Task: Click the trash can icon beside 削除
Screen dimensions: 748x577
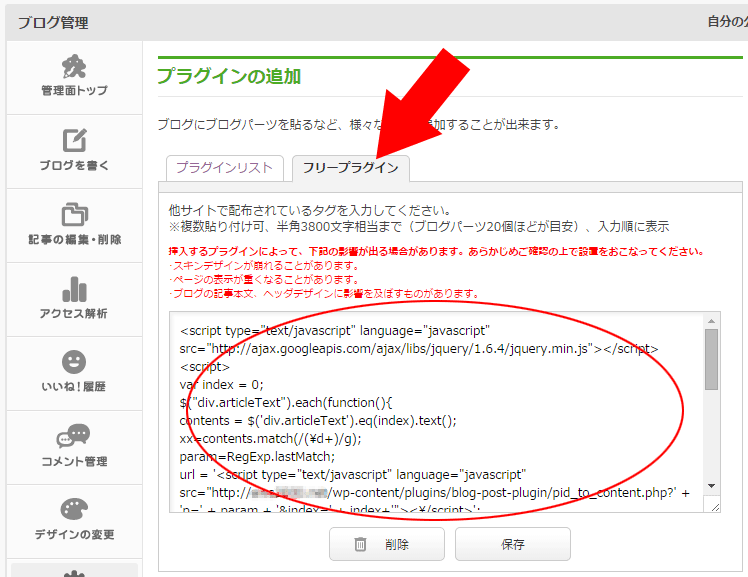Action: (360, 545)
